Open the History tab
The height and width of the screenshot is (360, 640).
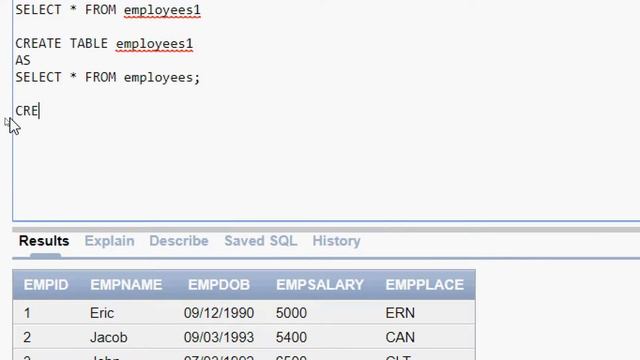pos(336,241)
